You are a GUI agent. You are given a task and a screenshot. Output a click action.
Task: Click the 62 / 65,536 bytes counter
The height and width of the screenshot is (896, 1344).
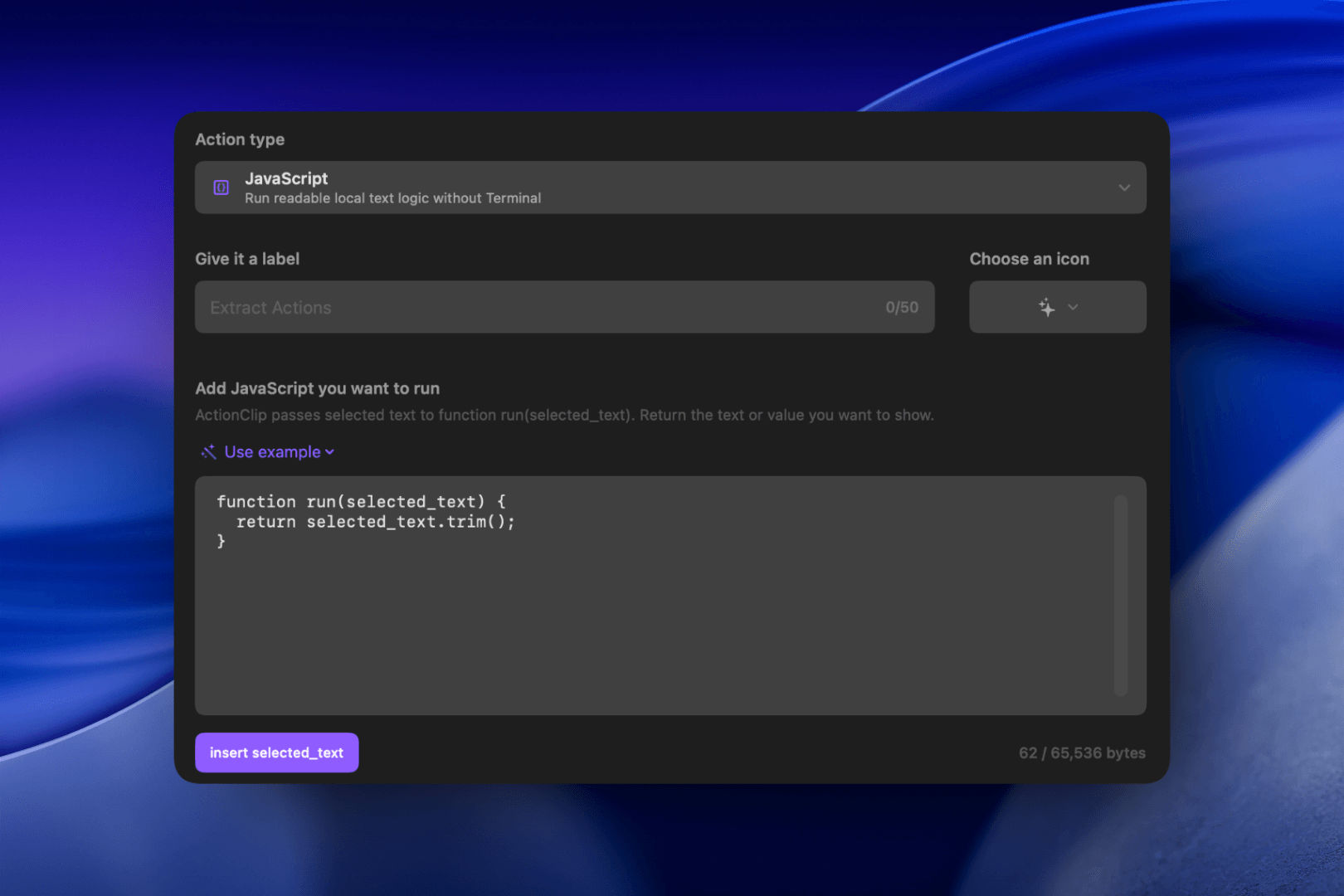[x=1082, y=752]
